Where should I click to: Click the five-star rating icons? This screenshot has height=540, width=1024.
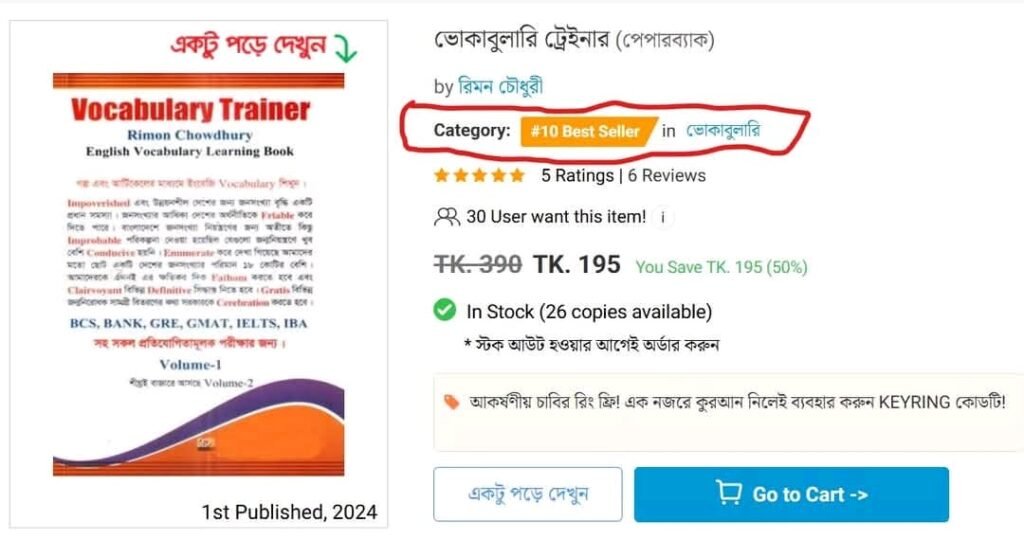click(479, 175)
